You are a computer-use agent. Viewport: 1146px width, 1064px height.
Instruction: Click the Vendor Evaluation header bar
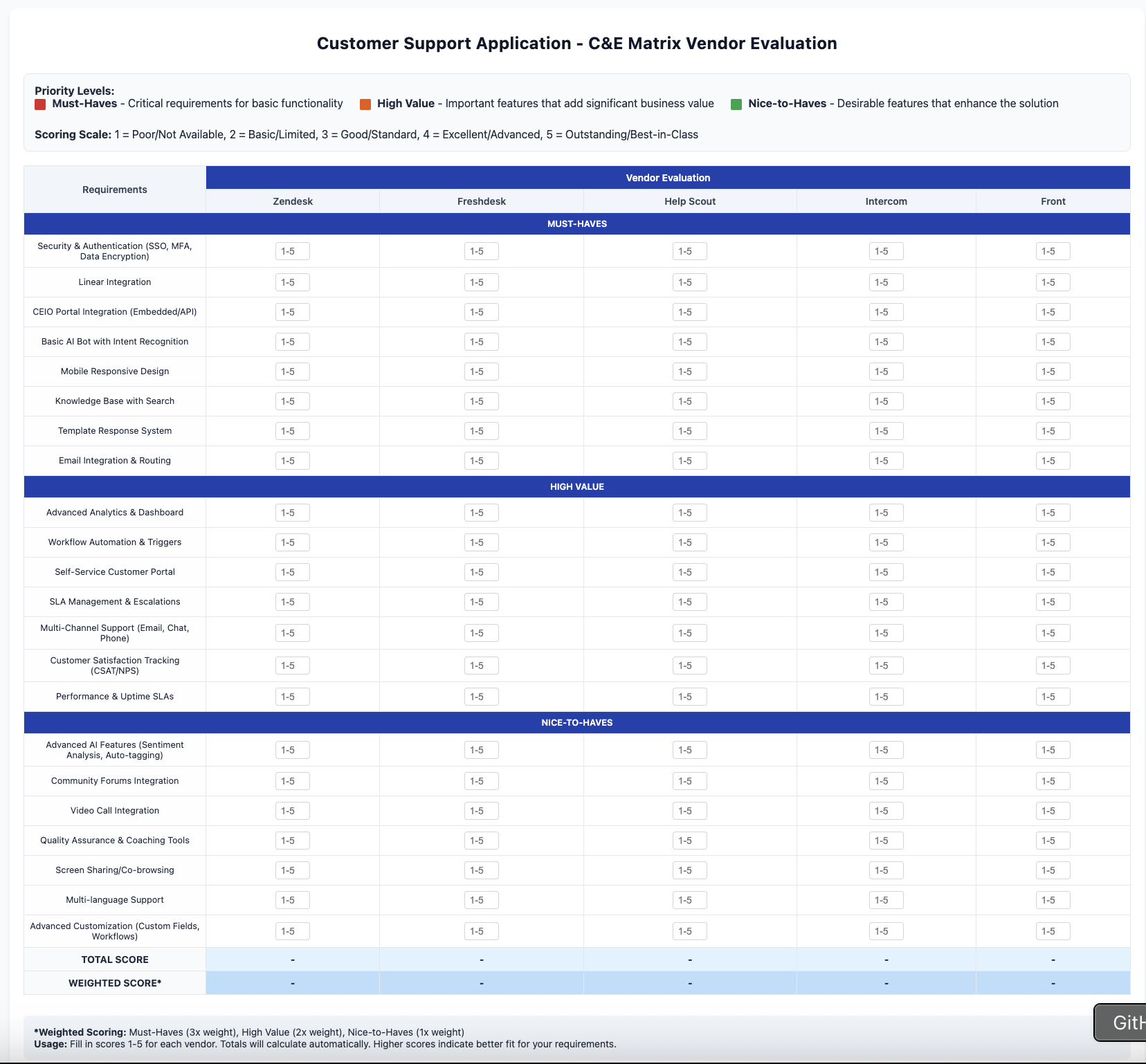click(x=668, y=178)
